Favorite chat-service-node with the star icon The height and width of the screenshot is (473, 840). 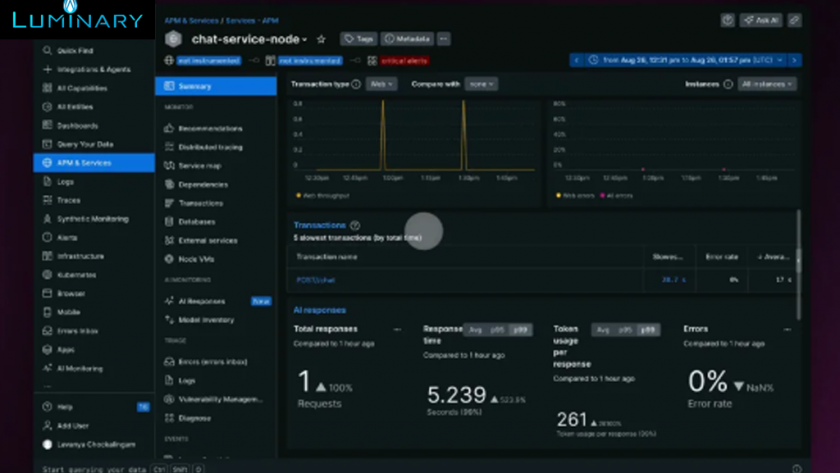coord(321,40)
